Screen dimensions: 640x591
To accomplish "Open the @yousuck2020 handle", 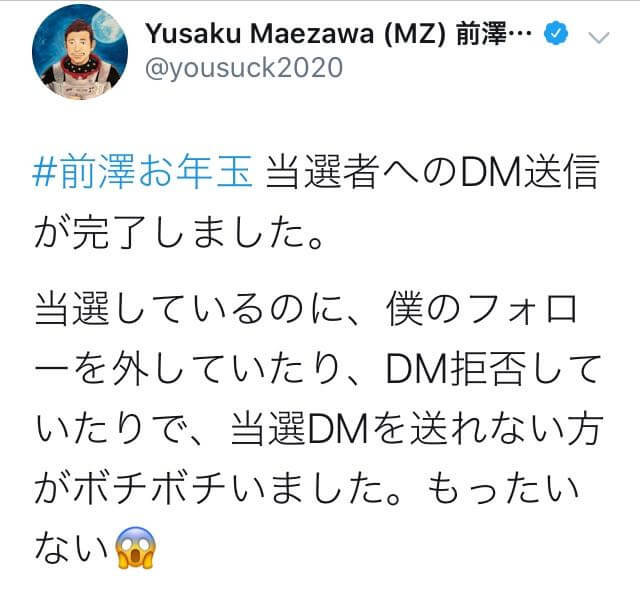I will point(244,68).
